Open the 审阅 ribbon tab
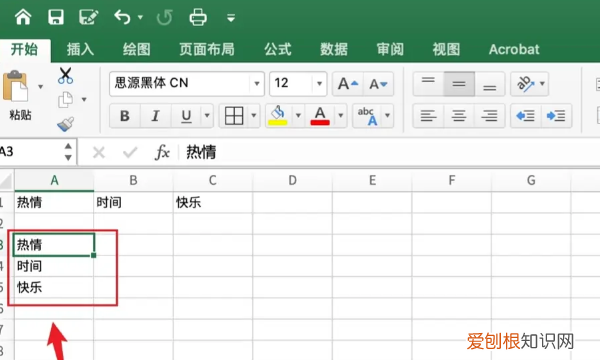Screen dimensions: 600x360 390,50
